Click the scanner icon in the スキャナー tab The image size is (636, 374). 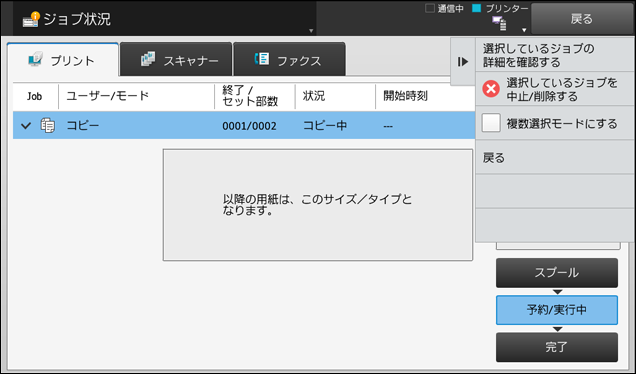coord(148,59)
